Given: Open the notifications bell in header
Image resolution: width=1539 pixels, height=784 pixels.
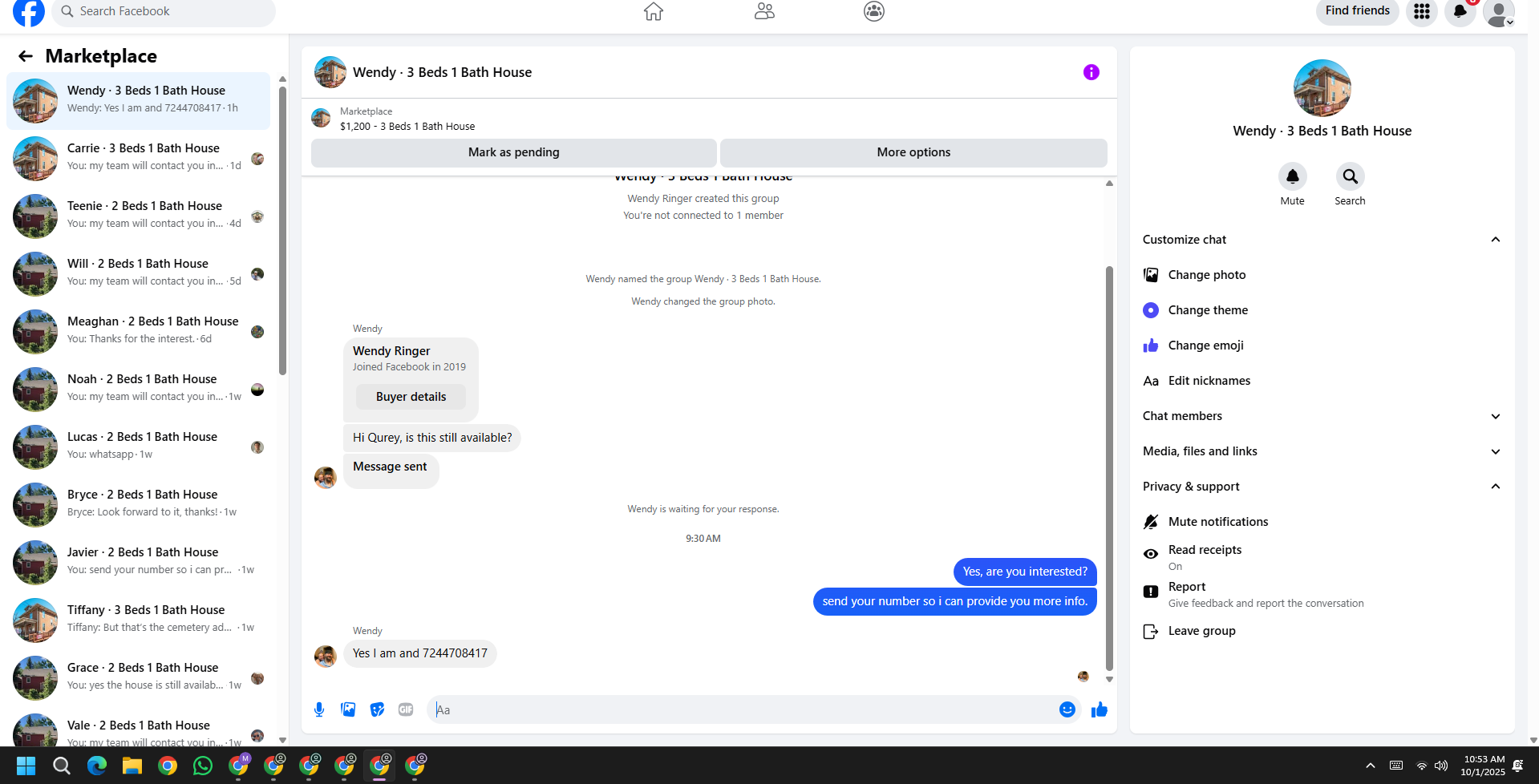Looking at the screenshot, I should tap(1460, 11).
